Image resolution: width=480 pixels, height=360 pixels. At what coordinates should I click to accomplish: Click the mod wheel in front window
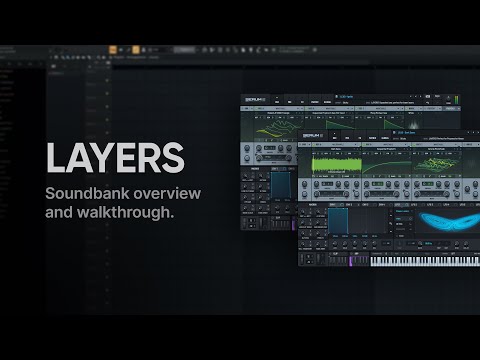(x=319, y=259)
